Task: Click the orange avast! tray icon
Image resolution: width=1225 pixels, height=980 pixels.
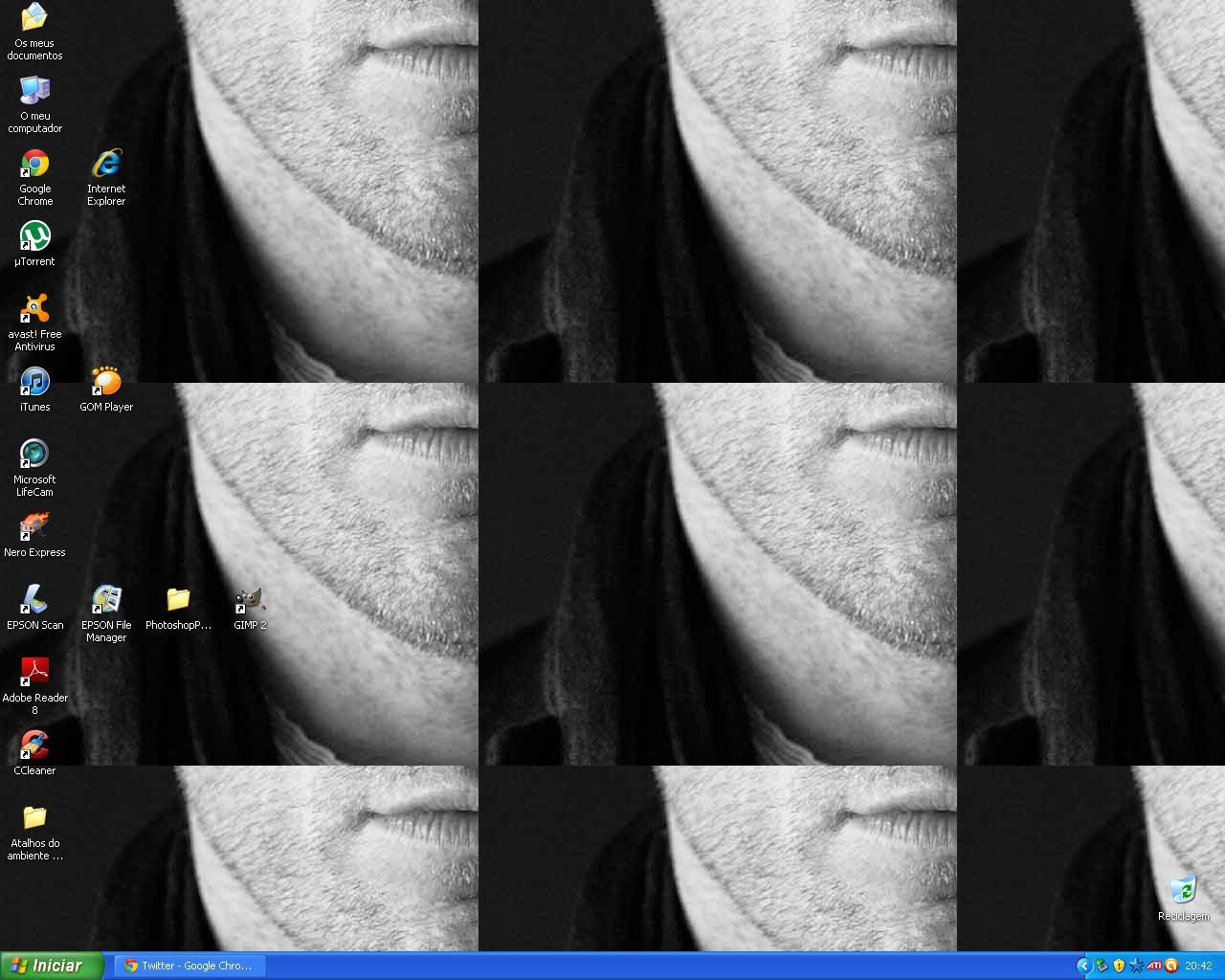Action: [x=1171, y=966]
